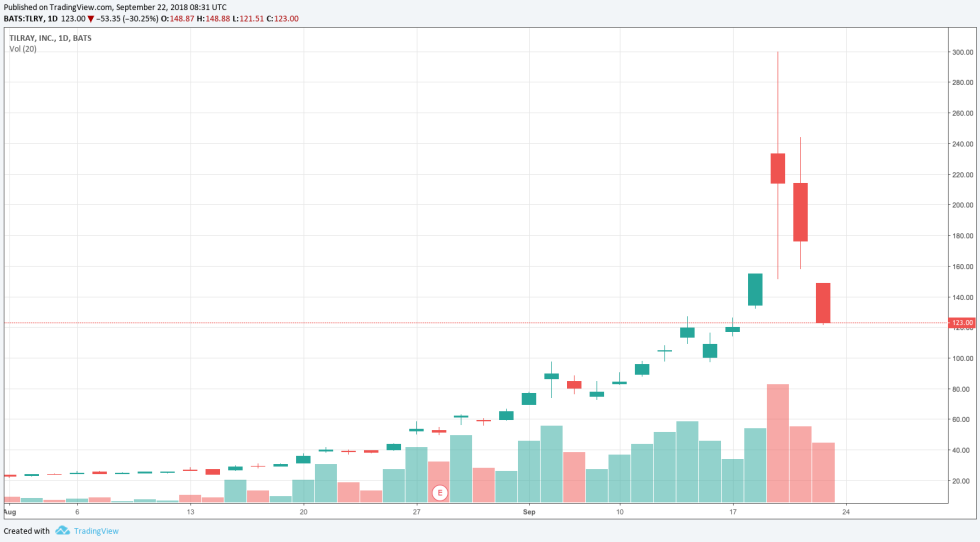Click the TradingView cloud logo icon
Image resolution: width=980 pixels, height=542 pixels.
(x=62, y=531)
